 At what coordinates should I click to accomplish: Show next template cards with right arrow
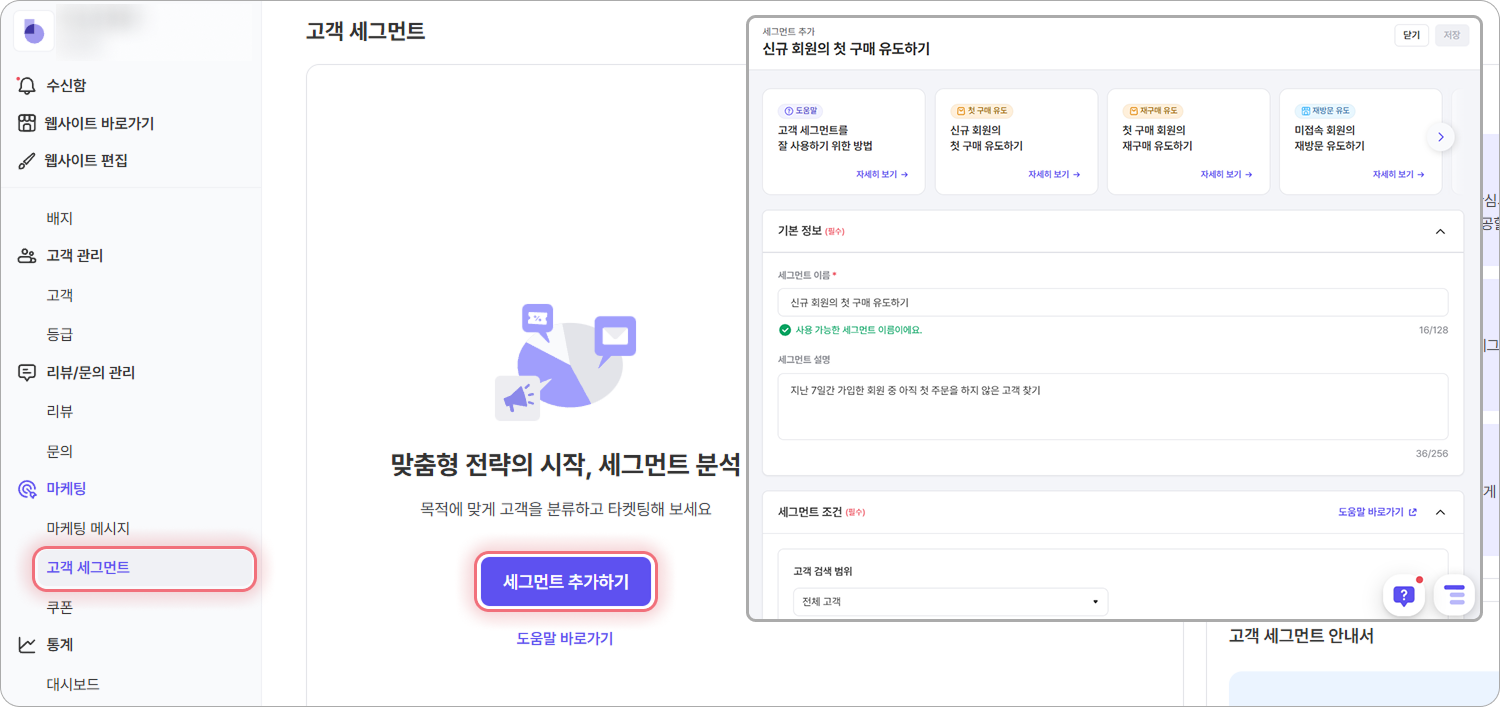tap(1440, 137)
